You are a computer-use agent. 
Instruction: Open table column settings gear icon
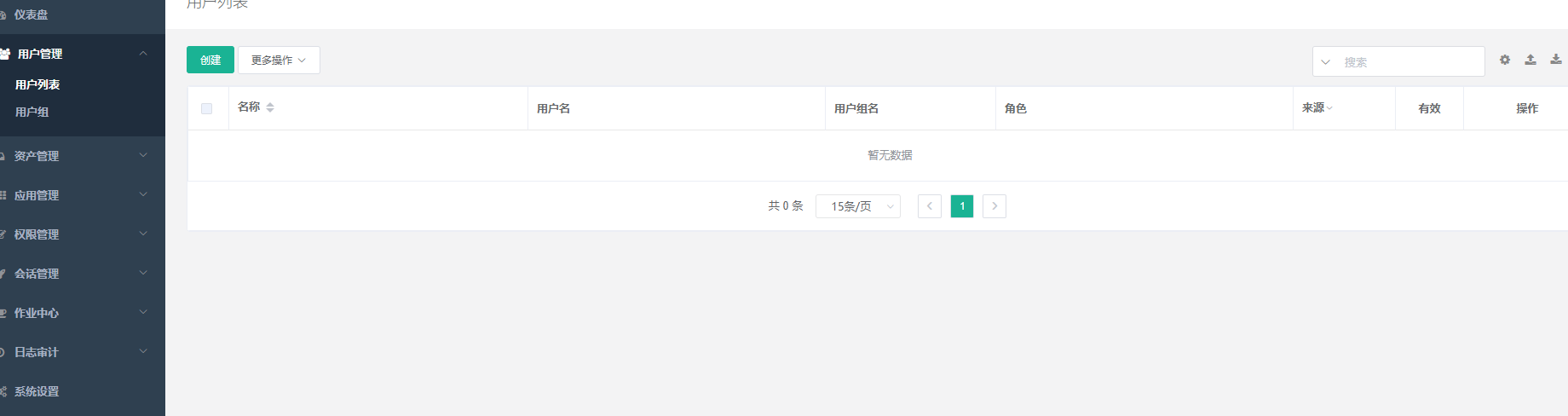click(x=1505, y=60)
